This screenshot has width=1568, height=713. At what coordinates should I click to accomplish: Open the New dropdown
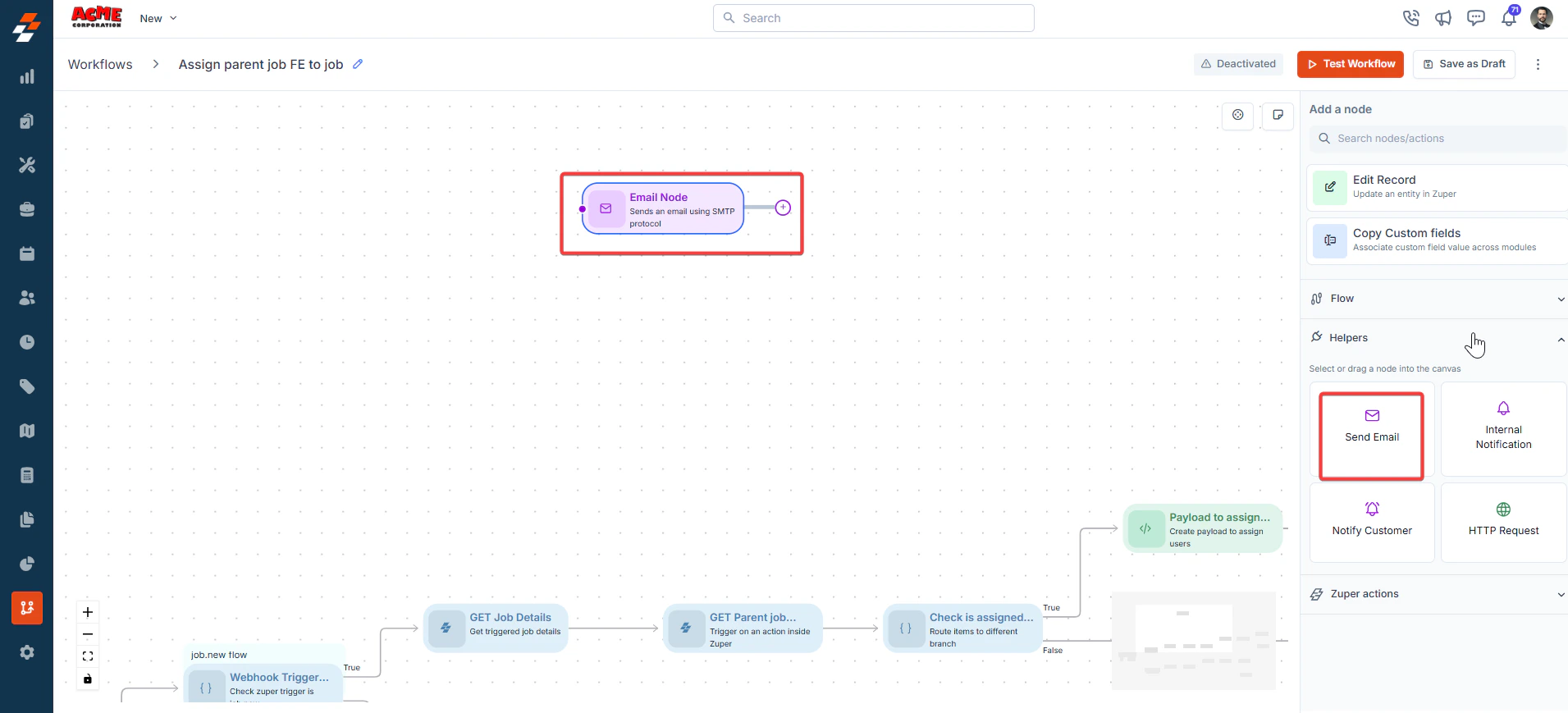158,18
